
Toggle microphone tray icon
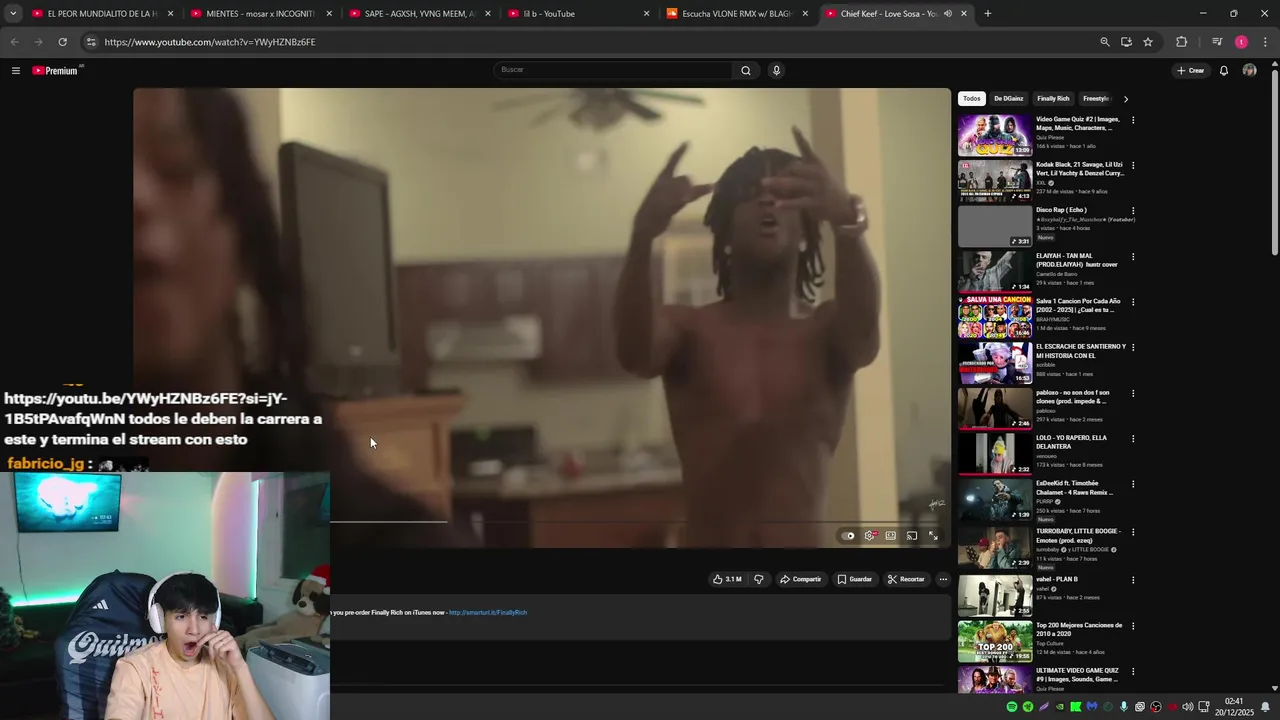pos(1123,707)
